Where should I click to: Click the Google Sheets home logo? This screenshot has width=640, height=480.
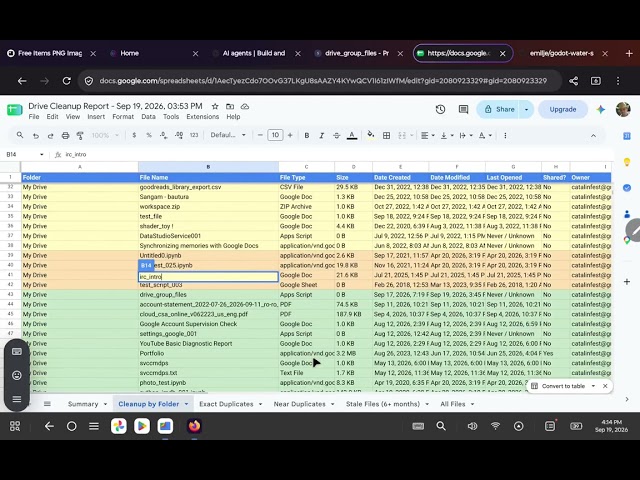[x=14, y=110]
